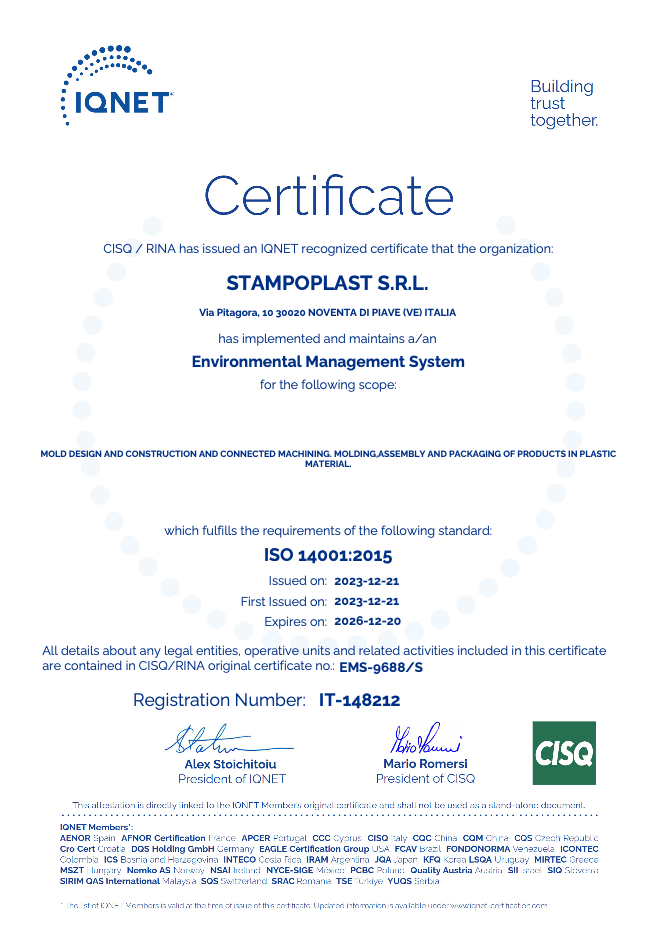Click the Quality Austria member entry
Screen dimensions: 646x938
coord(456,870)
